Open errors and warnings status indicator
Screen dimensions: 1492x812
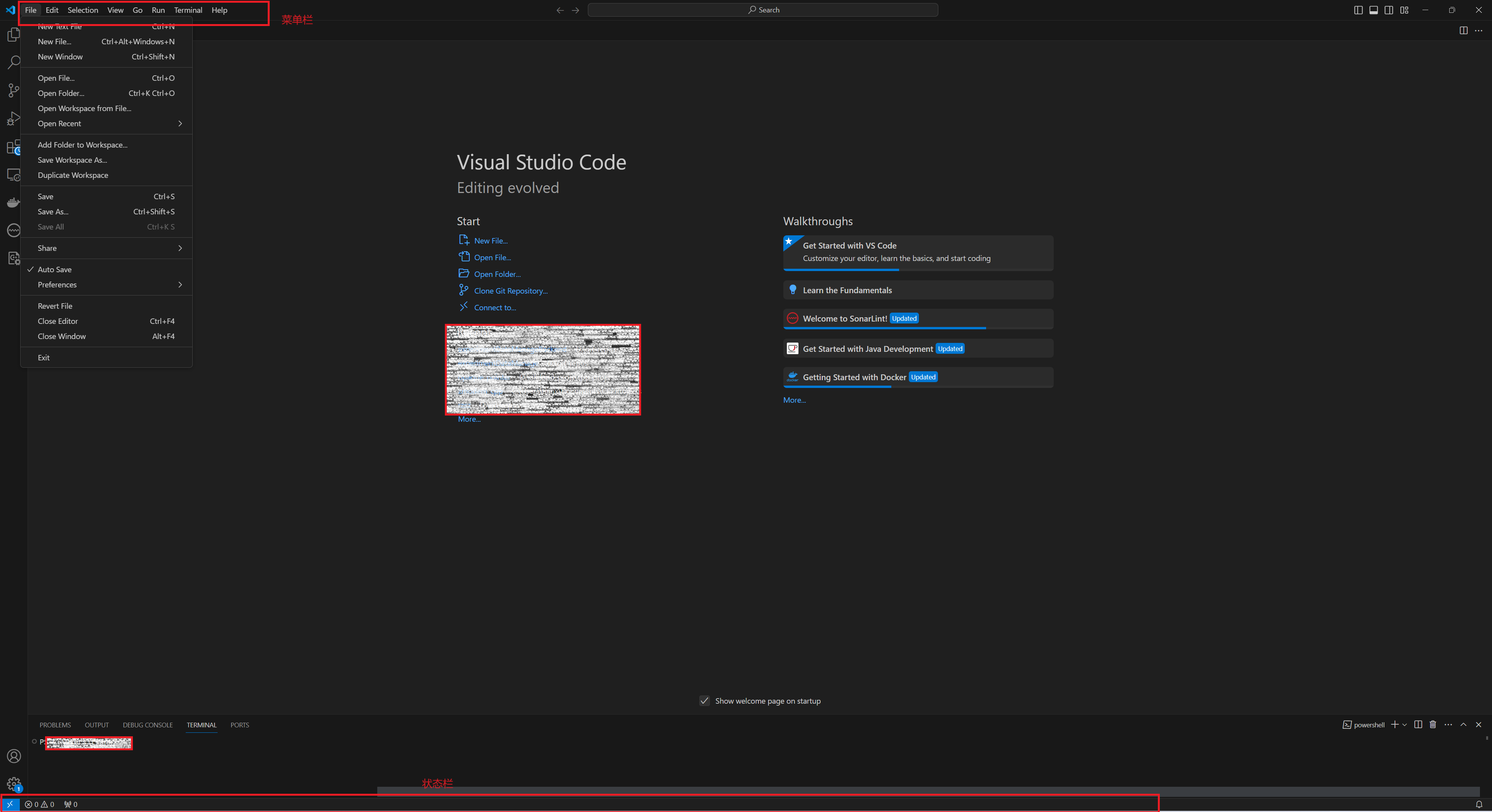point(39,805)
